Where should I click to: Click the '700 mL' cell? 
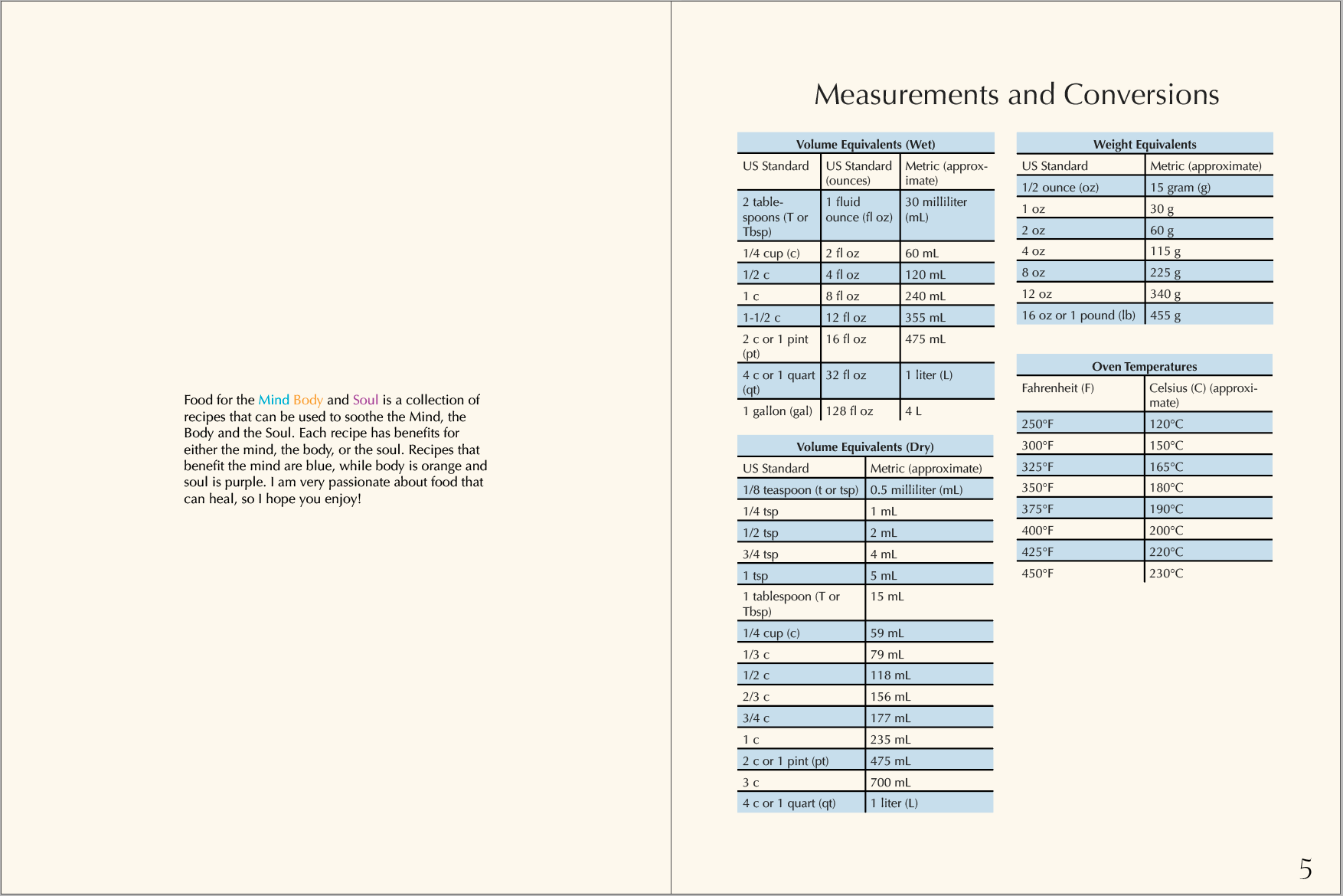(930, 782)
